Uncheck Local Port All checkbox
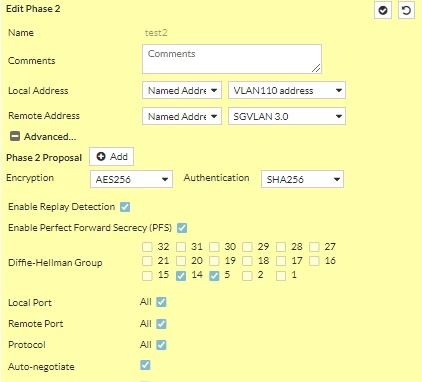 161,302
